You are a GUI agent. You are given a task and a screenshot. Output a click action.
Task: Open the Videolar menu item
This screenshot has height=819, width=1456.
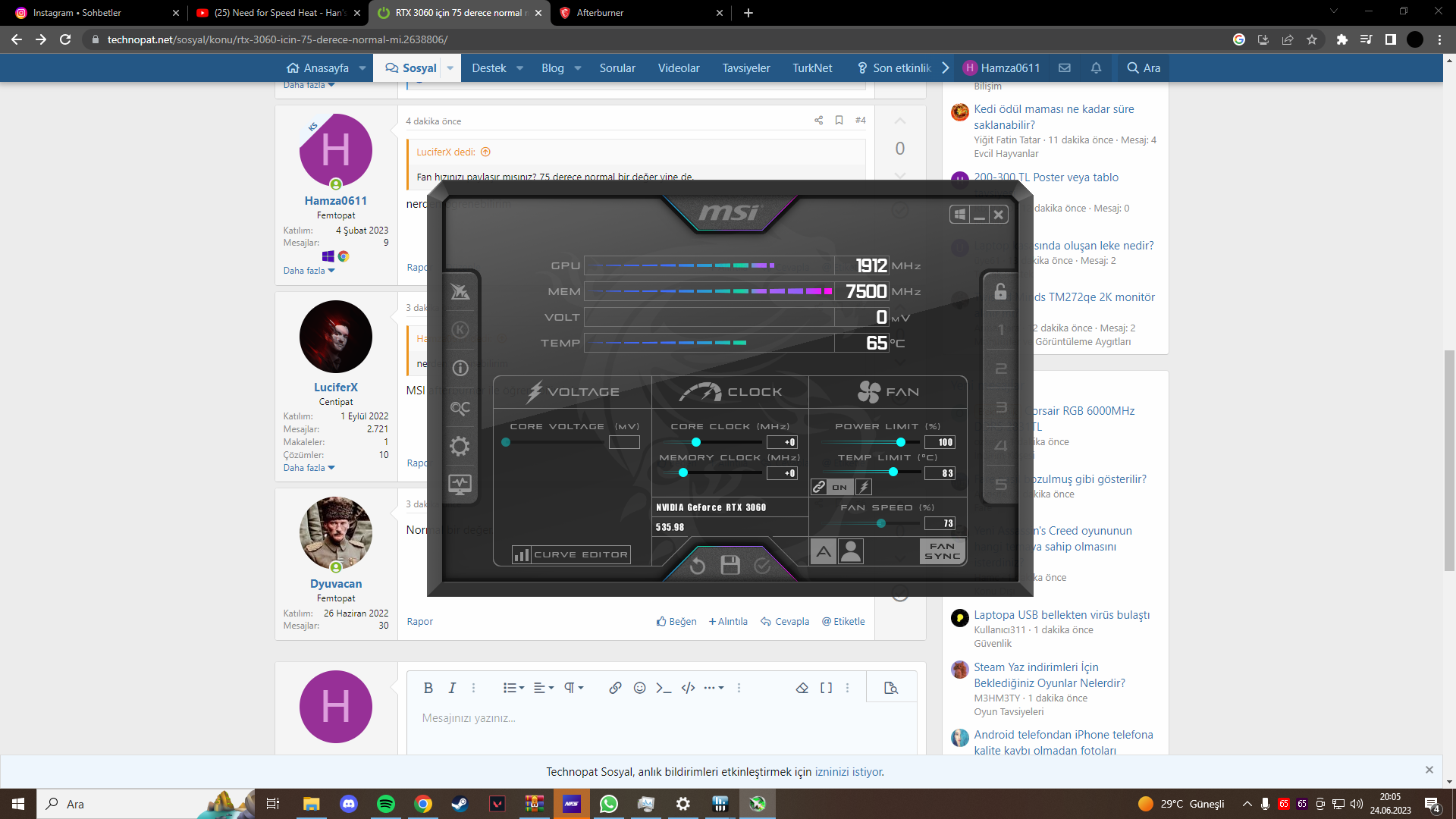[678, 68]
